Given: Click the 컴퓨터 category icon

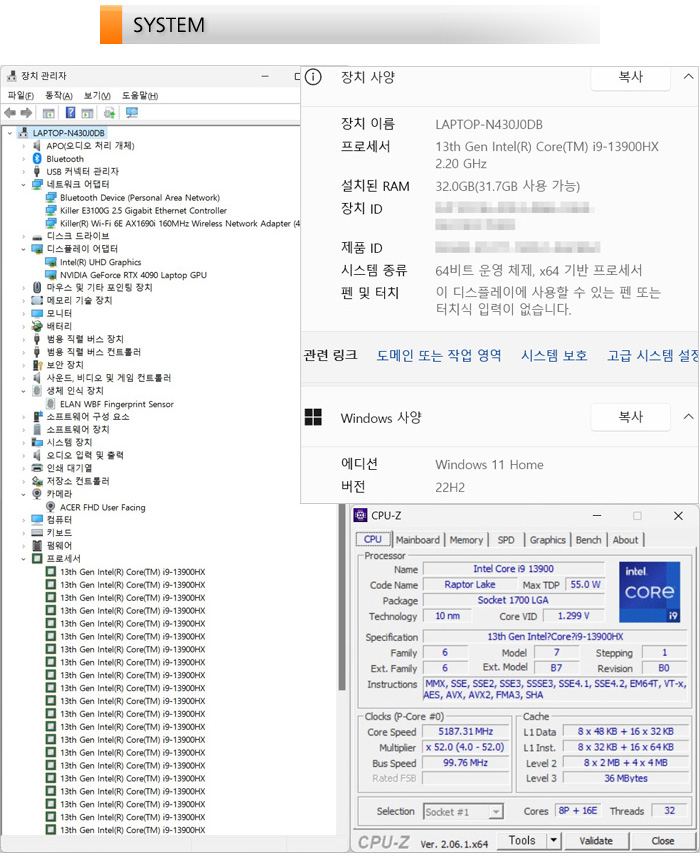Looking at the screenshot, I should [37, 520].
